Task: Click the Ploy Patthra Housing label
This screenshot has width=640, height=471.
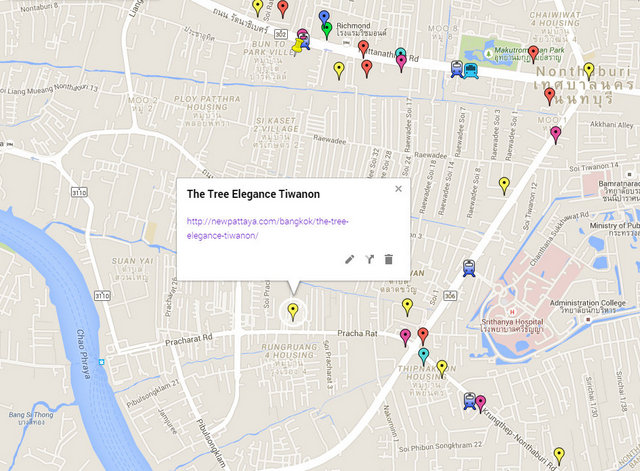Action: click(207, 110)
